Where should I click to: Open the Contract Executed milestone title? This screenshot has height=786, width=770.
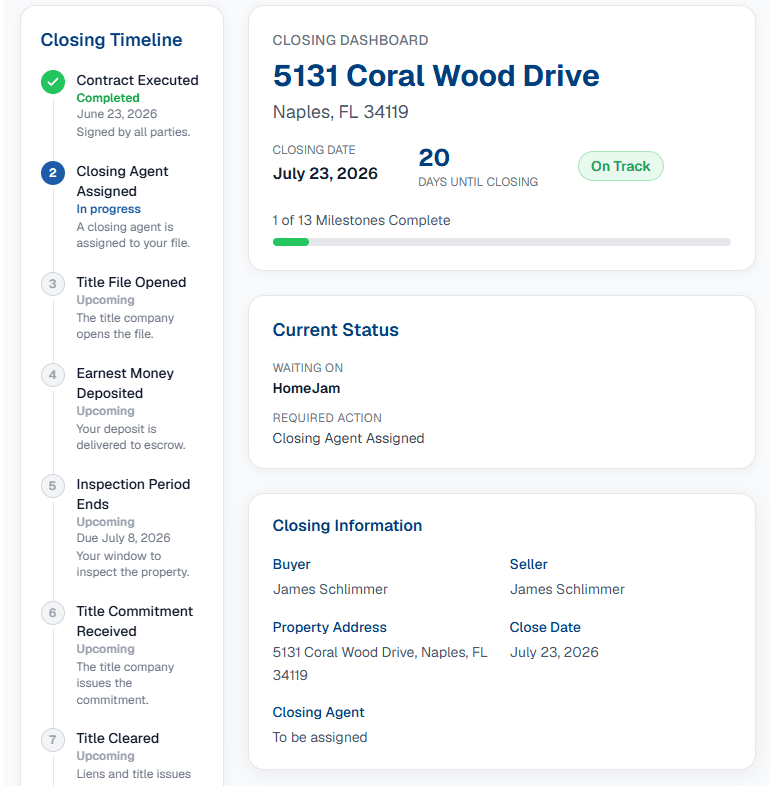point(137,80)
